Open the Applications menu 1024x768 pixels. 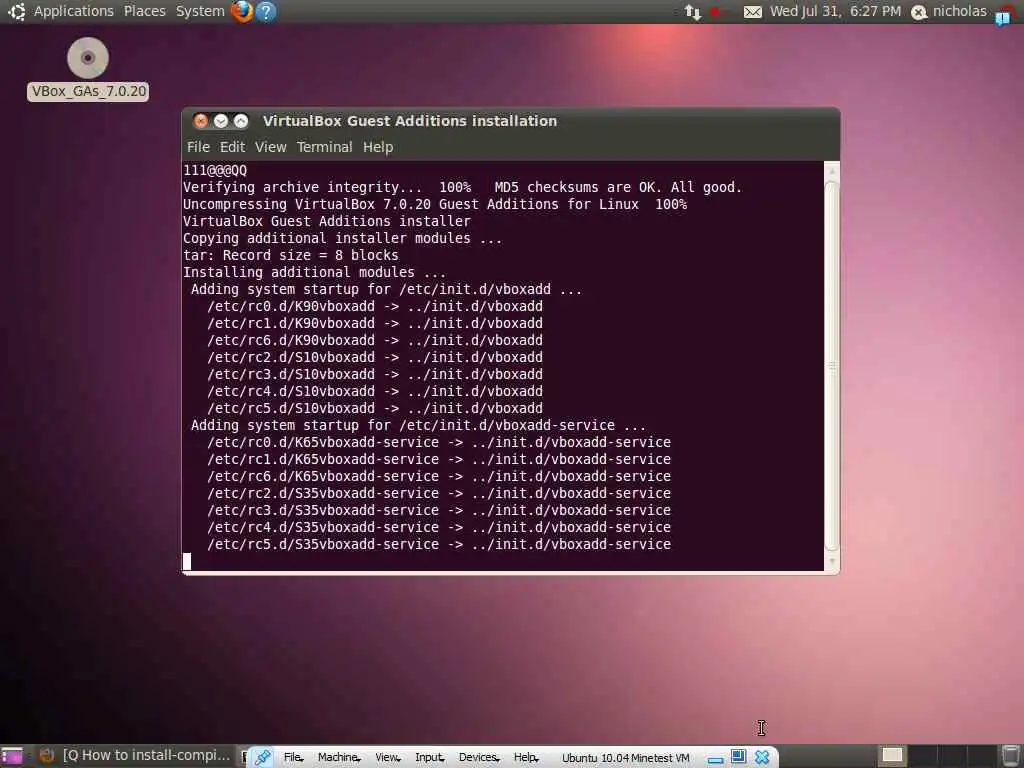coord(74,11)
